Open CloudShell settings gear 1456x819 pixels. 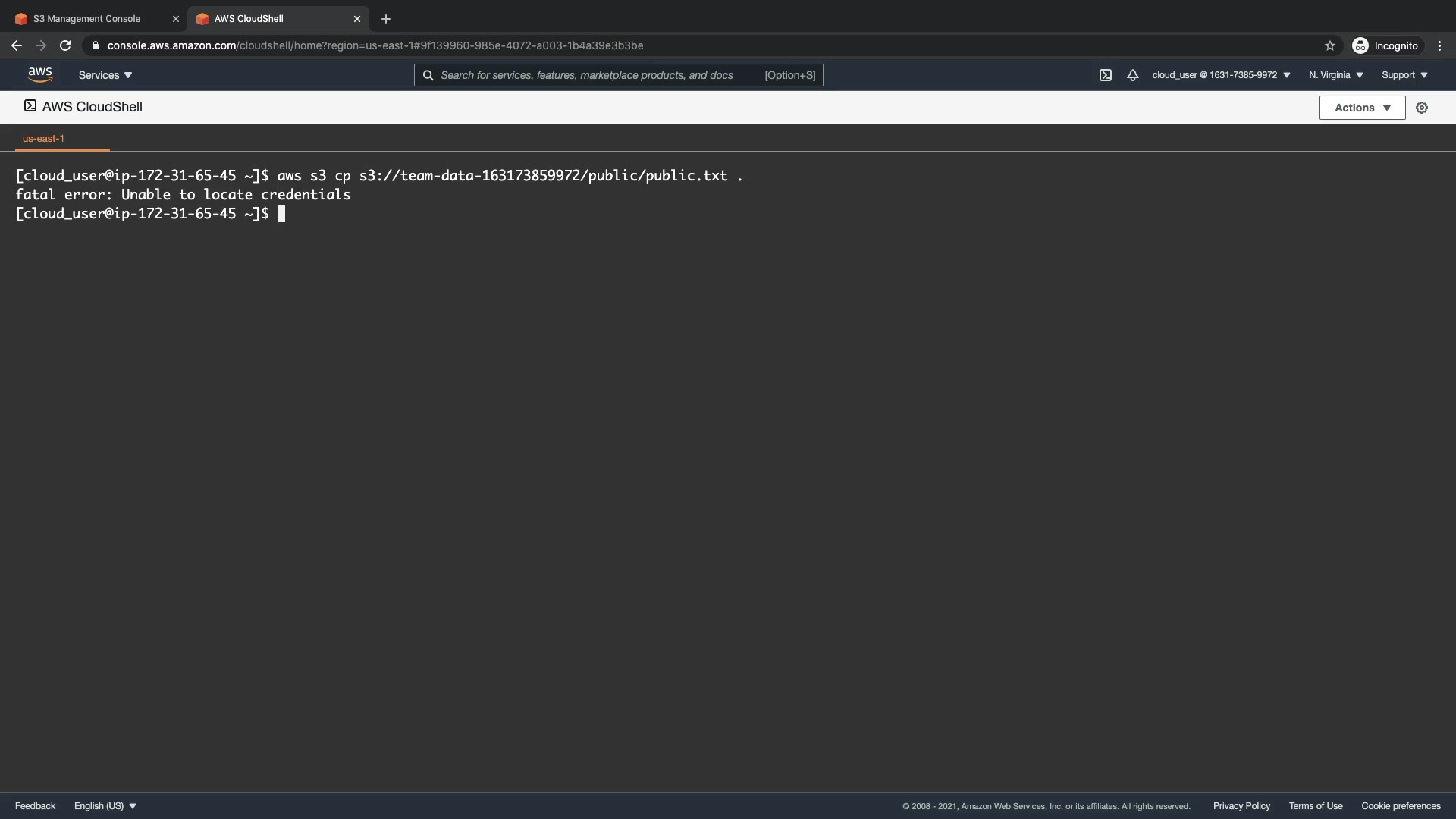pos(1422,108)
